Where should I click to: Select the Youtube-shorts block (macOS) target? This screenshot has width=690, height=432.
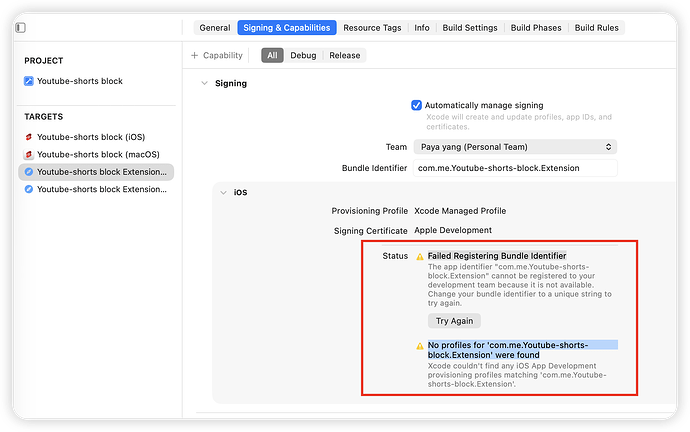click(96, 154)
